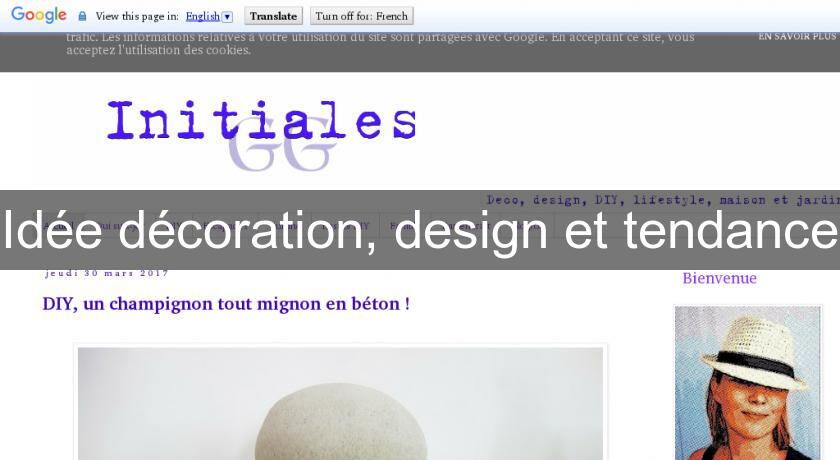Click the Google logo in translate bar

[39, 15]
